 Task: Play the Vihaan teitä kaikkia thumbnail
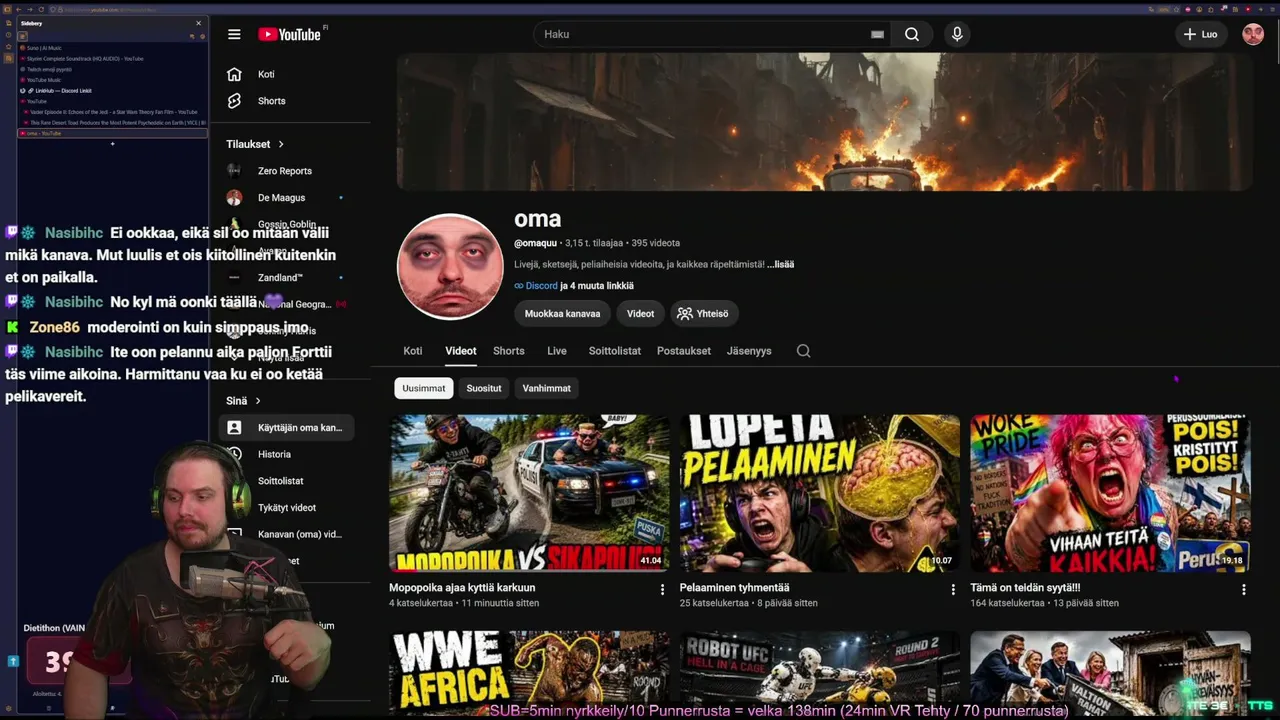[x=1110, y=493]
